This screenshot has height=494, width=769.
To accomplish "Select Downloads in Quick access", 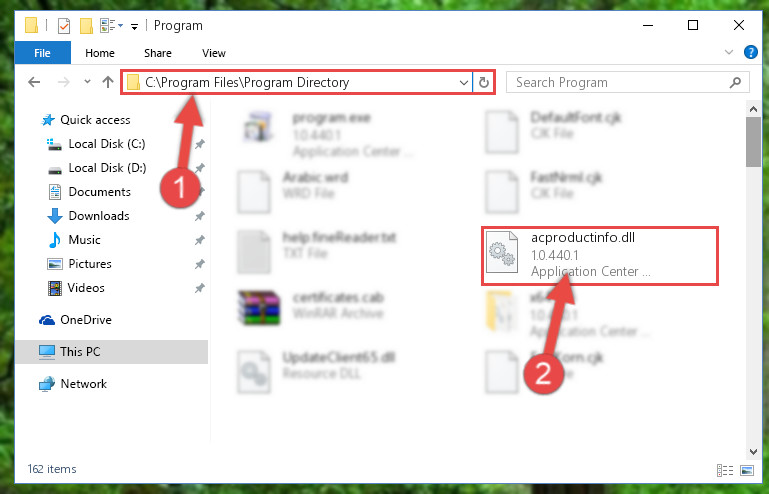I will point(99,216).
